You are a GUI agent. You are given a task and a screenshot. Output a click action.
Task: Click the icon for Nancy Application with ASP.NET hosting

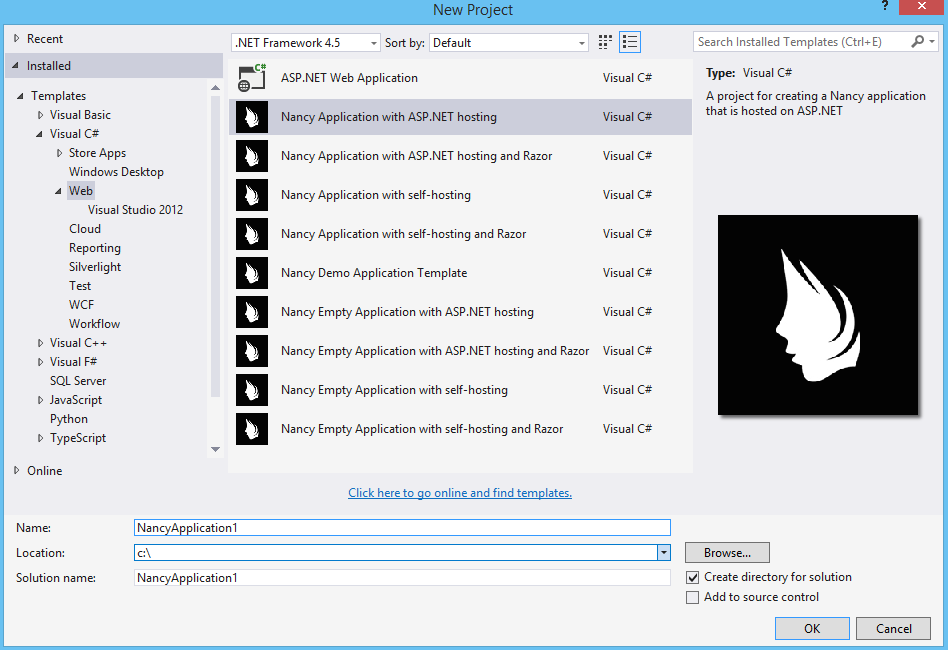coord(252,117)
